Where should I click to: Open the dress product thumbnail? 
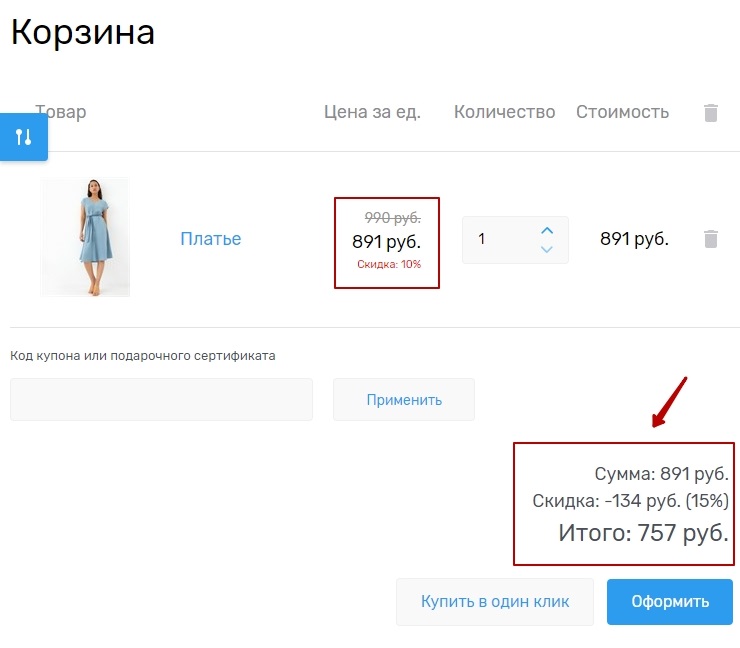coord(85,238)
